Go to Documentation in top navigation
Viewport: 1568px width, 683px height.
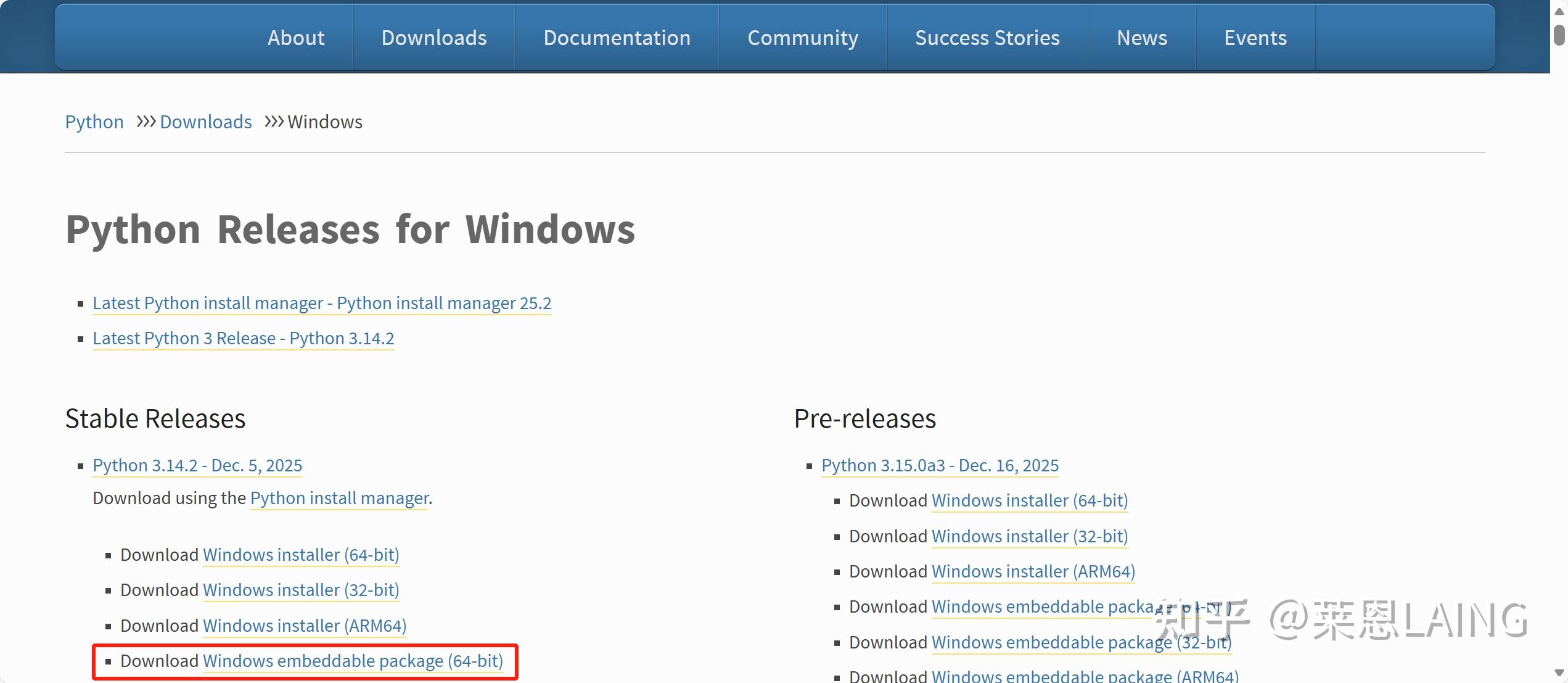[617, 38]
